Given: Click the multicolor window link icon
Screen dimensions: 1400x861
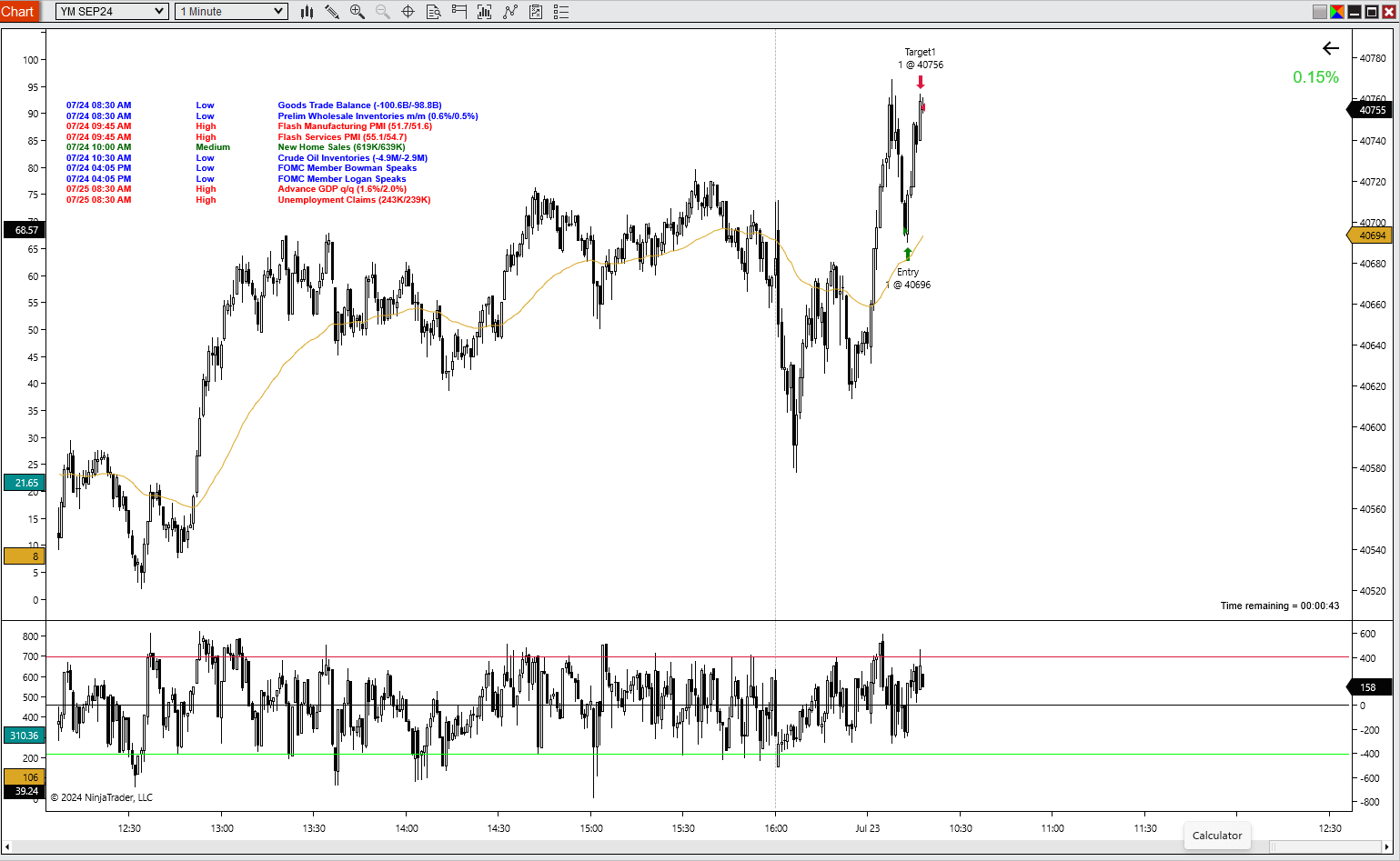Looking at the screenshot, I should click(x=1337, y=12).
